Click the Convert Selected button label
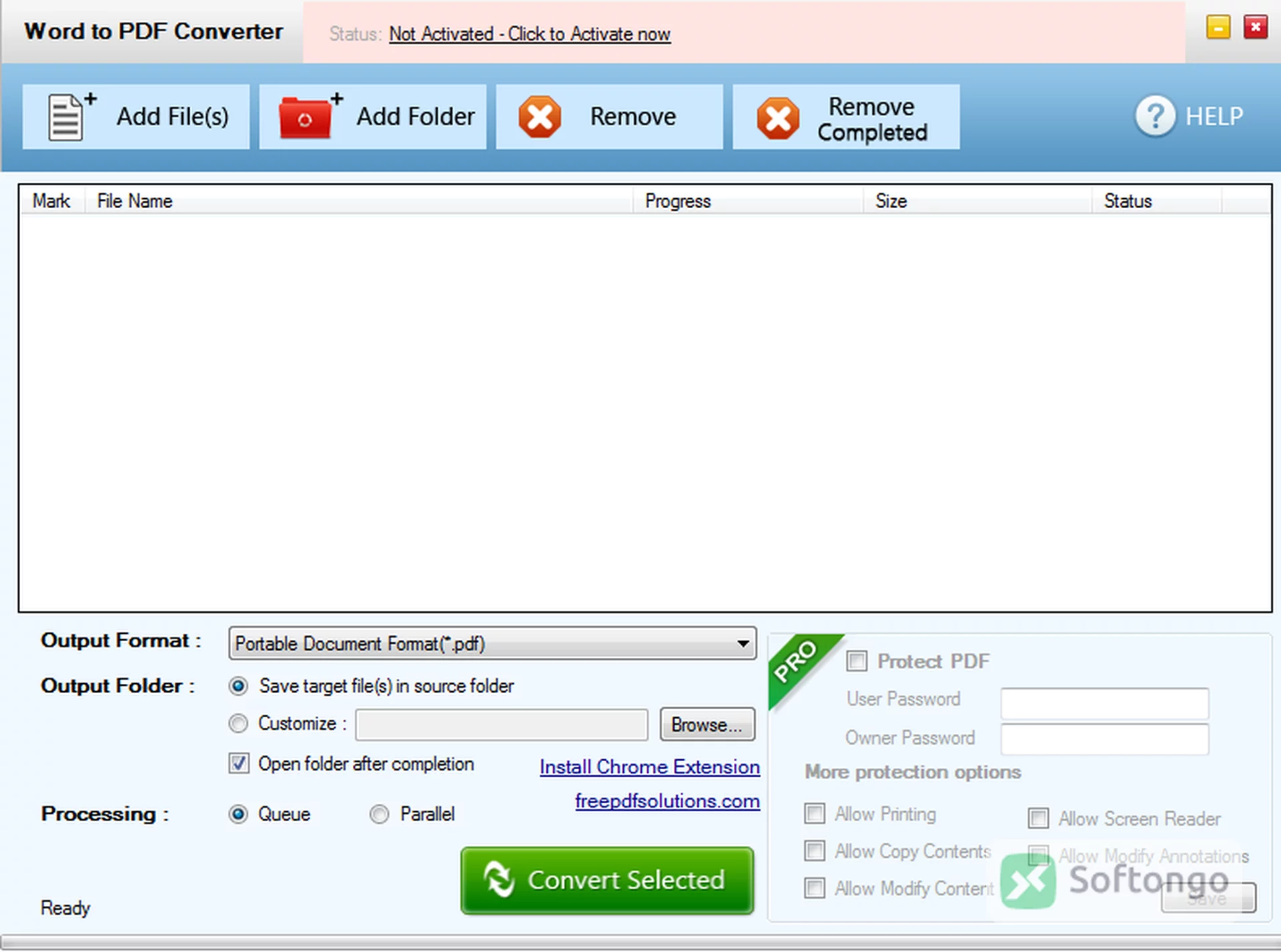 point(626,880)
